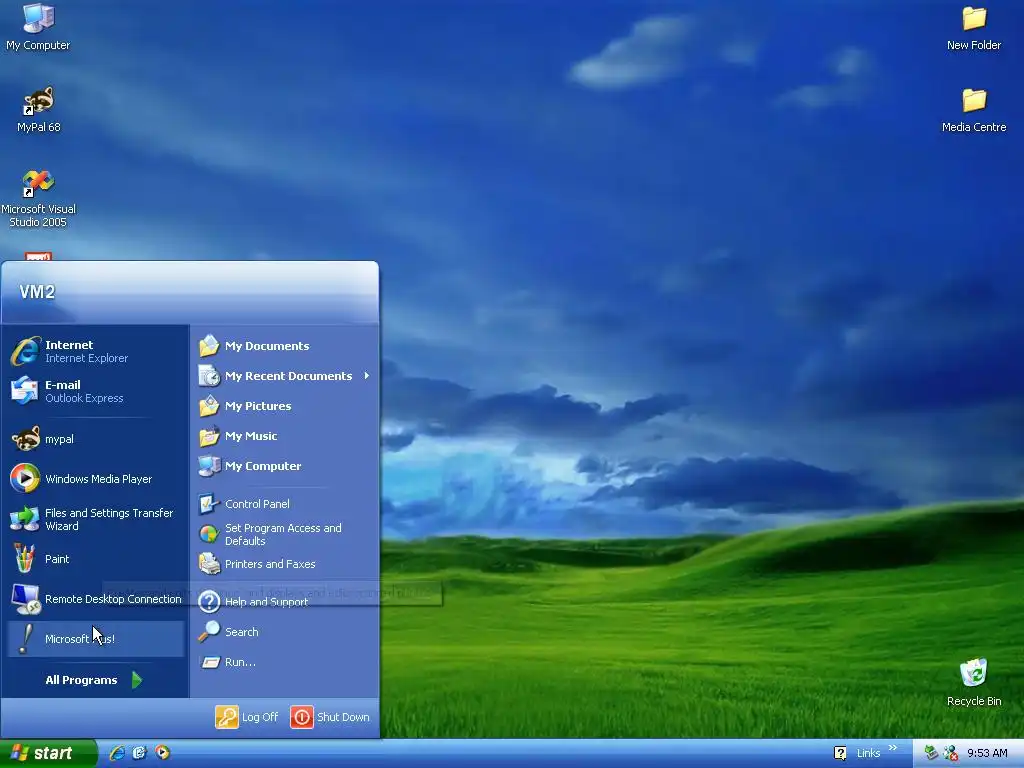Open the My Computer desktop icon
This screenshot has width=1024, height=768.
(x=38, y=27)
